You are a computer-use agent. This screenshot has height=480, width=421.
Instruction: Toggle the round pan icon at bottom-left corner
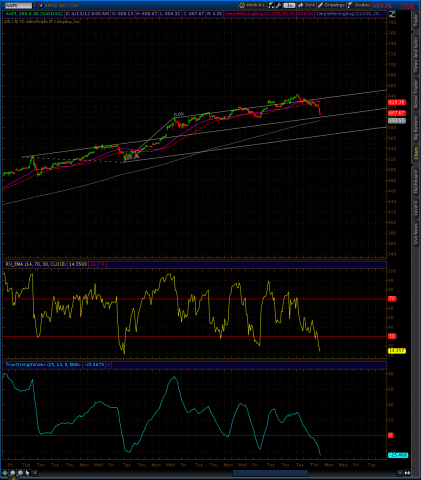[x=5, y=473]
